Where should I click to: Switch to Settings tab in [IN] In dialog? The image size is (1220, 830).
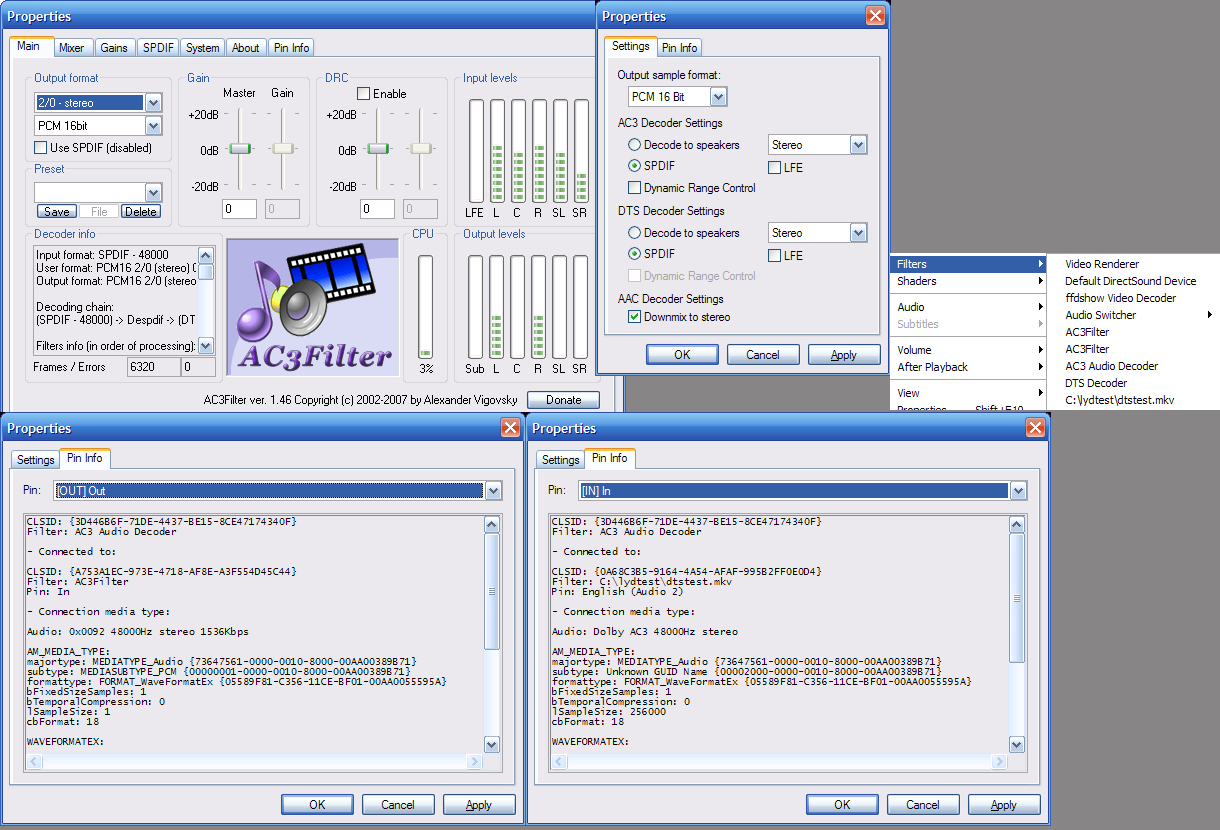pyautogui.click(x=560, y=460)
